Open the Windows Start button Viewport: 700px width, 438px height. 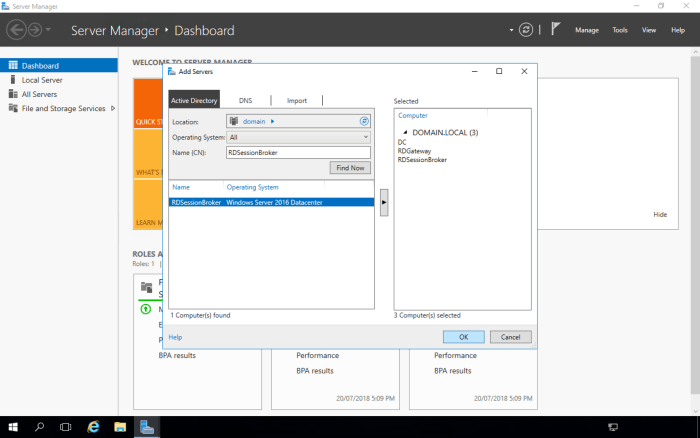(13, 427)
